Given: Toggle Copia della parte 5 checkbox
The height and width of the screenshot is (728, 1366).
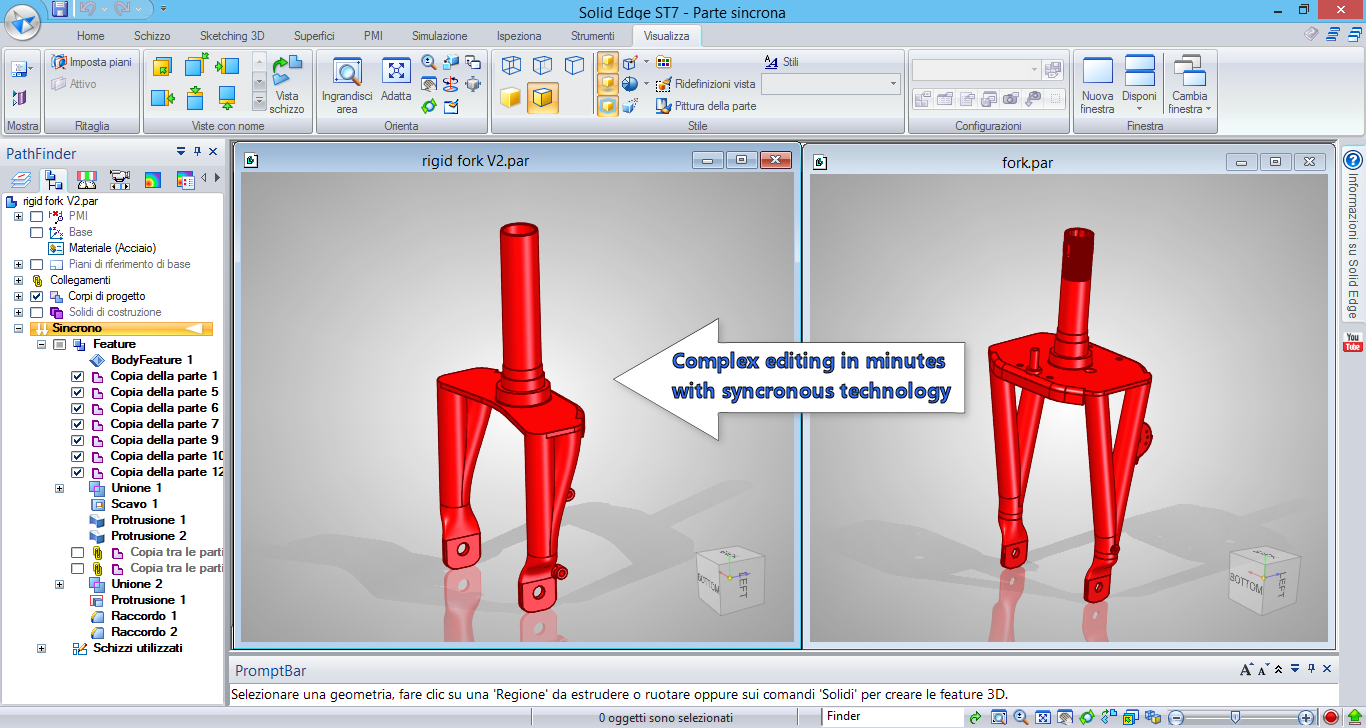Looking at the screenshot, I should (x=78, y=392).
